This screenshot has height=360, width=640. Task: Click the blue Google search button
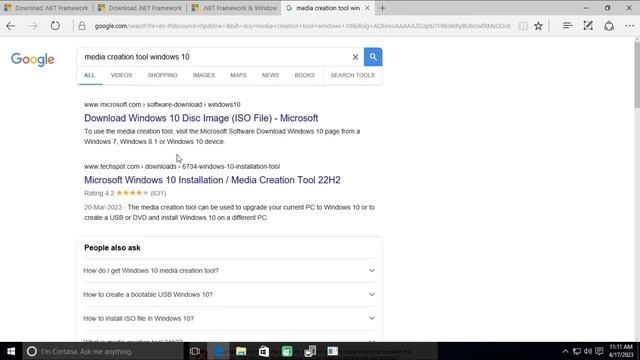point(373,57)
